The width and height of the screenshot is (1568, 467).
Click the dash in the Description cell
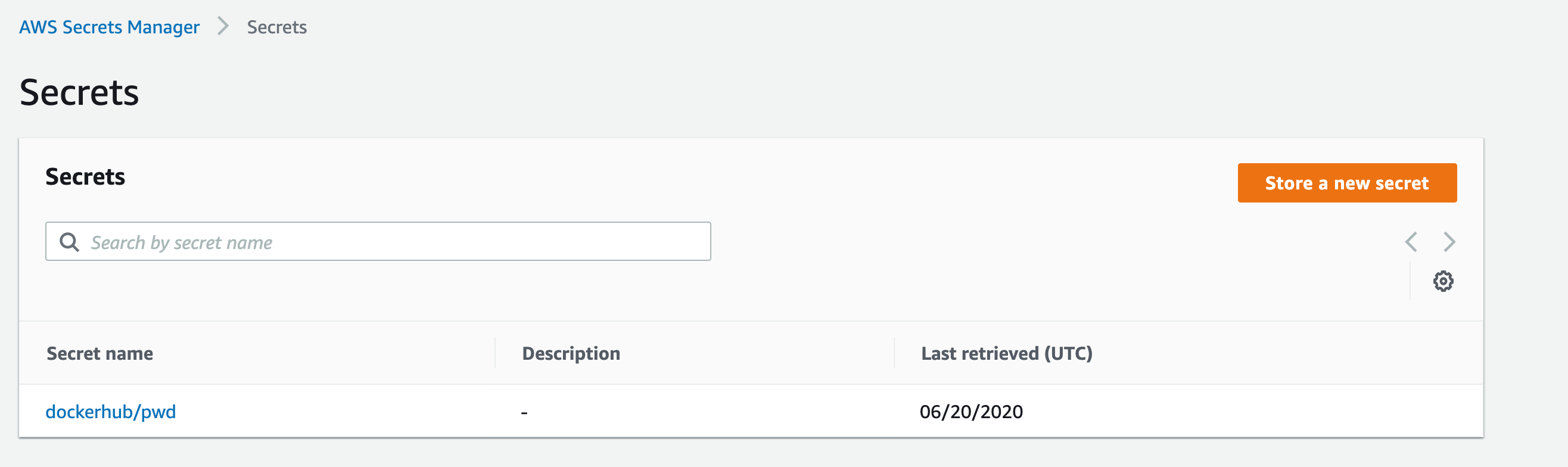point(524,413)
